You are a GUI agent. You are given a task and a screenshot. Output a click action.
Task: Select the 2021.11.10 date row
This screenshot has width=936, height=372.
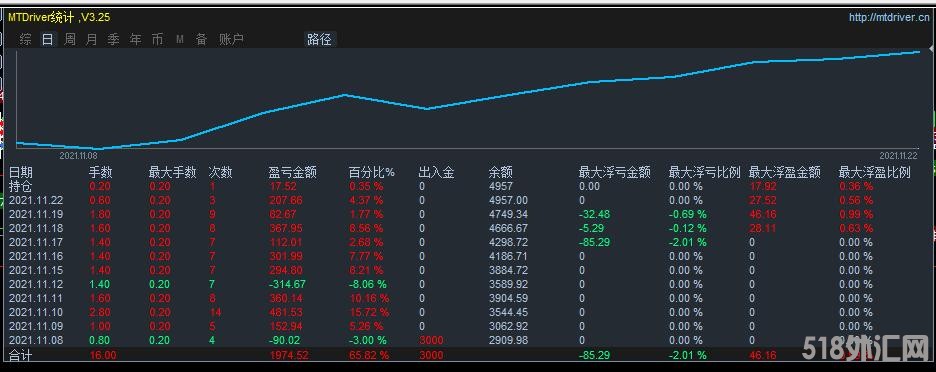point(36,312)
